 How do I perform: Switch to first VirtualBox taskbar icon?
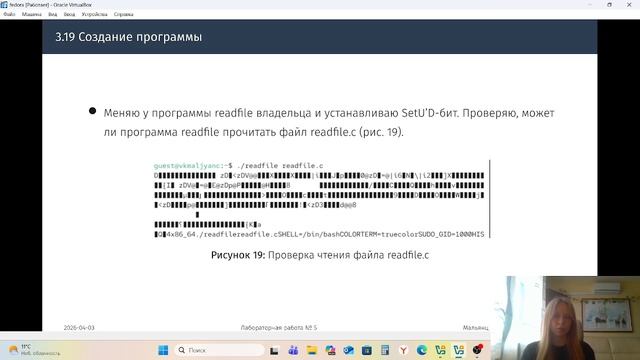point(440,350)
